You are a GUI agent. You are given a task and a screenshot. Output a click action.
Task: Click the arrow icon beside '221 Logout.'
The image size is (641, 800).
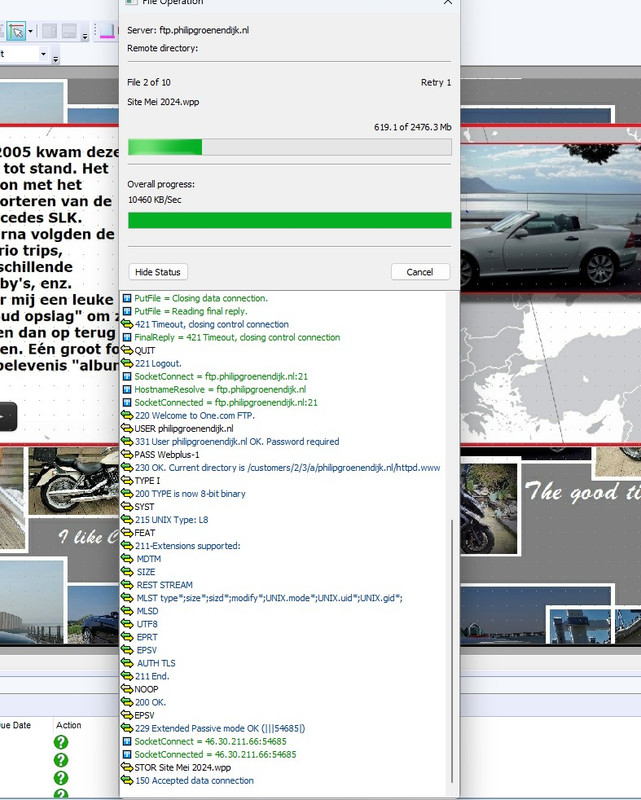pos(127,363)
